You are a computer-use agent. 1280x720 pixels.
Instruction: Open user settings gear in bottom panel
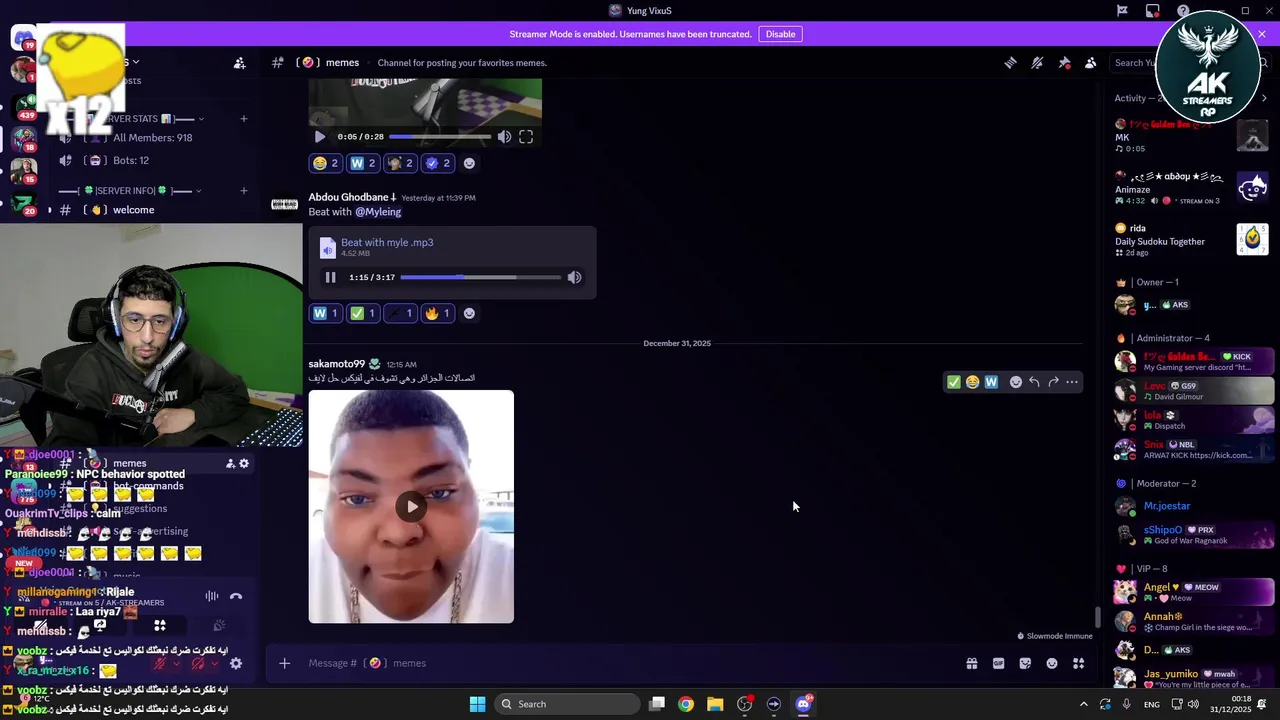coord(236,663)
